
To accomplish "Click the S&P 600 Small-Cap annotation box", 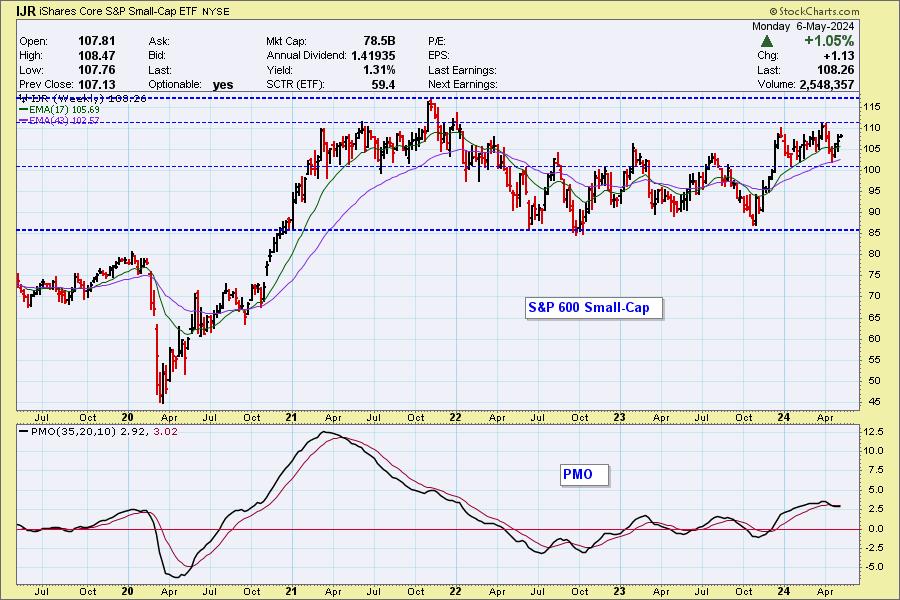I will tap(593, 308).
